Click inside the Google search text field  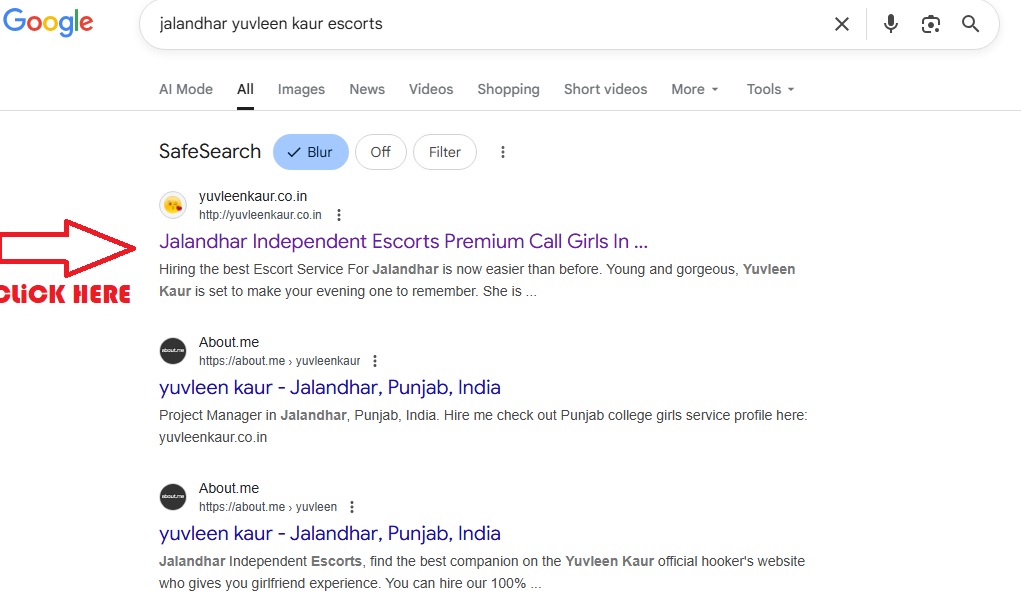tap(480, 24)
